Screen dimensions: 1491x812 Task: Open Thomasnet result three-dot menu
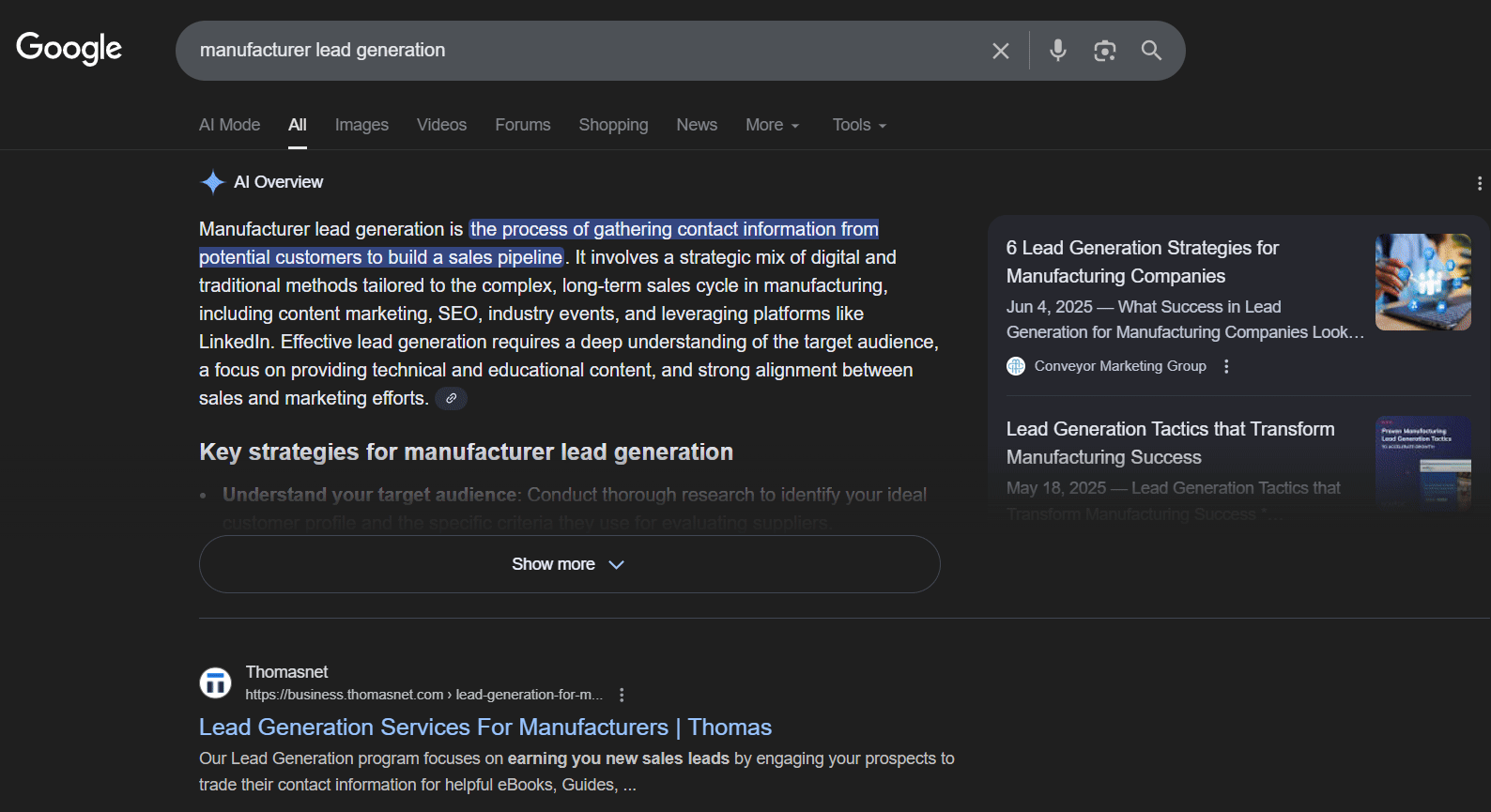pos(622,695)
